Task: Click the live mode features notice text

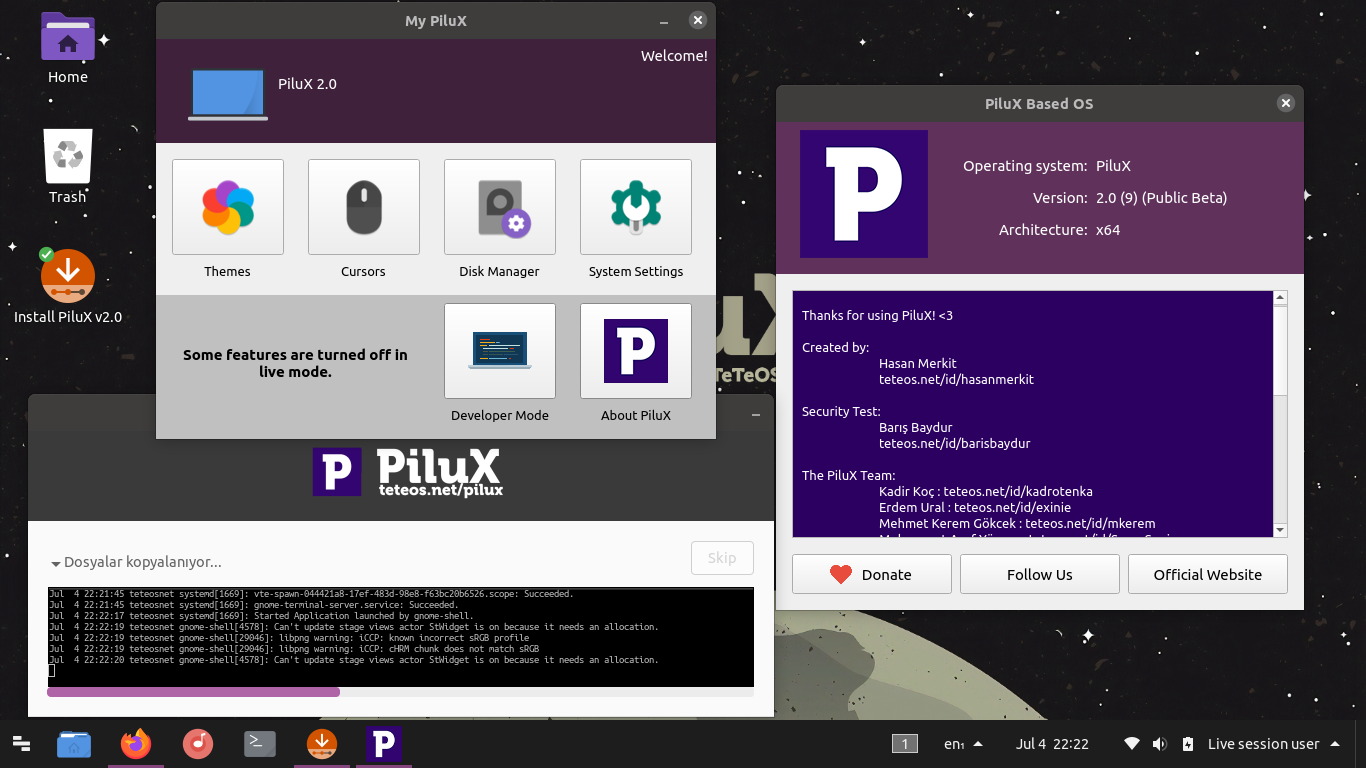Action: tap(295, 363)
